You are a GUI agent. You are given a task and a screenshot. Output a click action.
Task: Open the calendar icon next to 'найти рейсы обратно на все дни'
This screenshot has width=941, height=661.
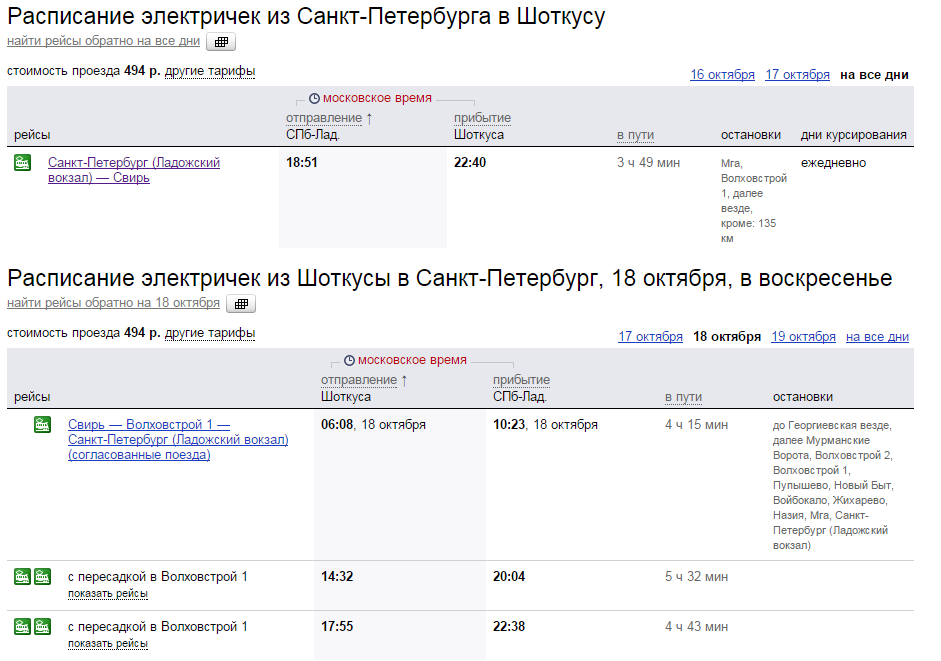pyautogui.click(x=220, y=42)
